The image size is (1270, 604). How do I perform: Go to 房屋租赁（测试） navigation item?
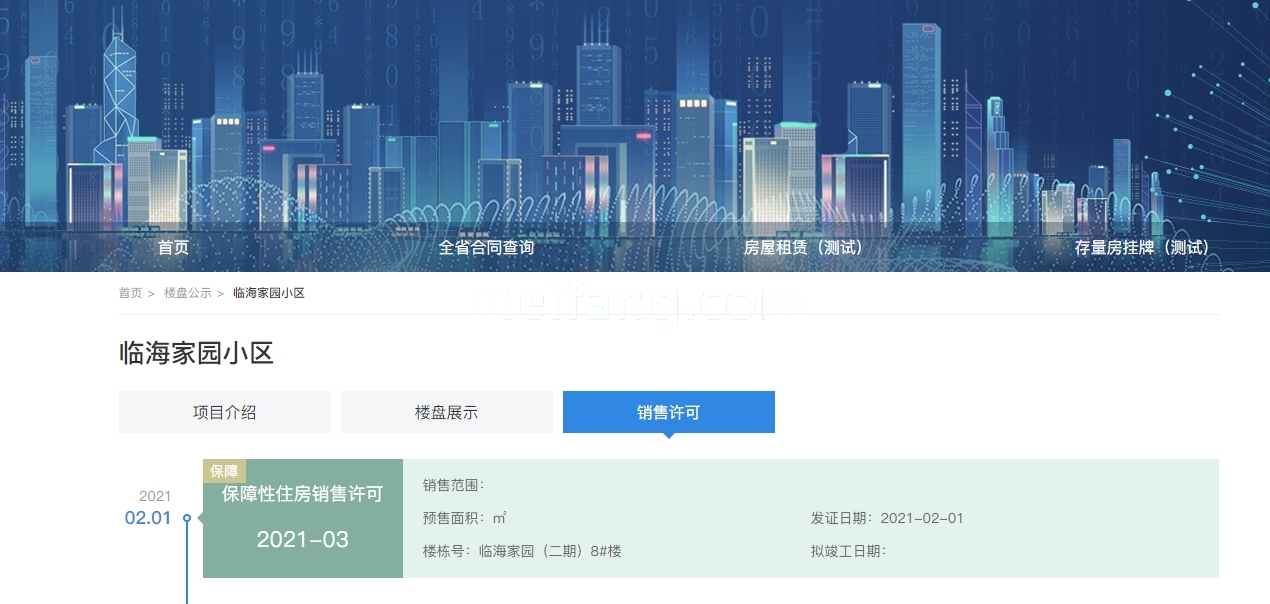coord(802,248)
